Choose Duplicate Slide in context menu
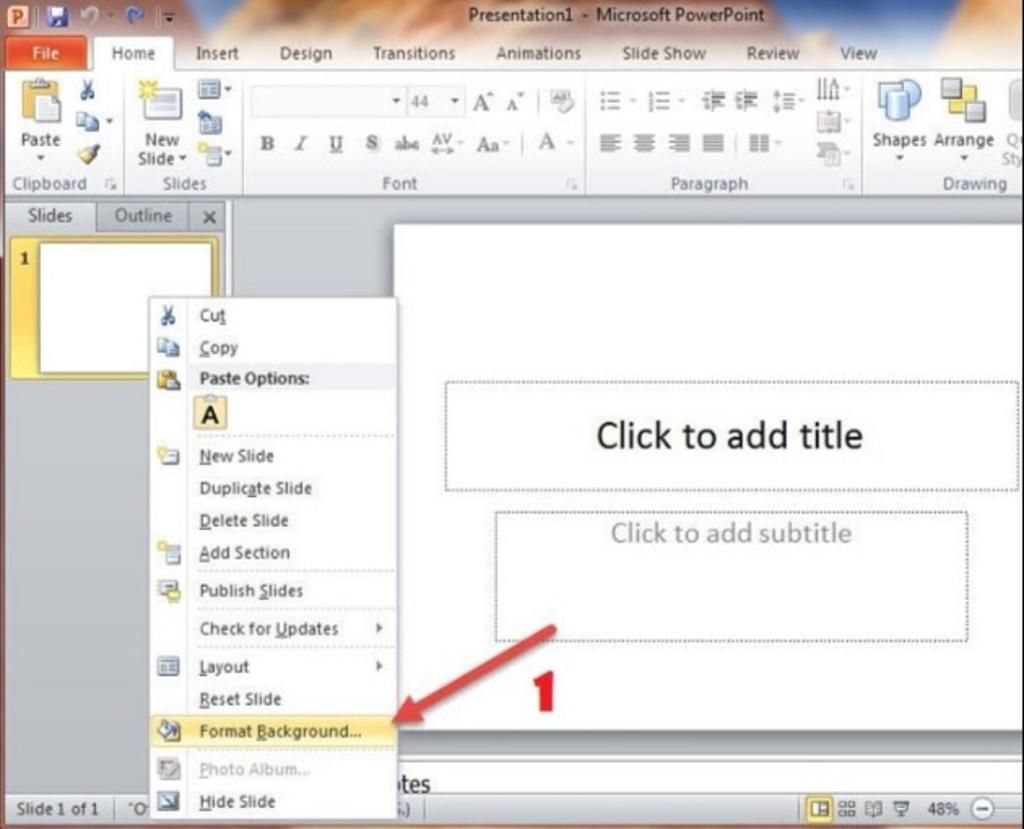 point(274,488)
